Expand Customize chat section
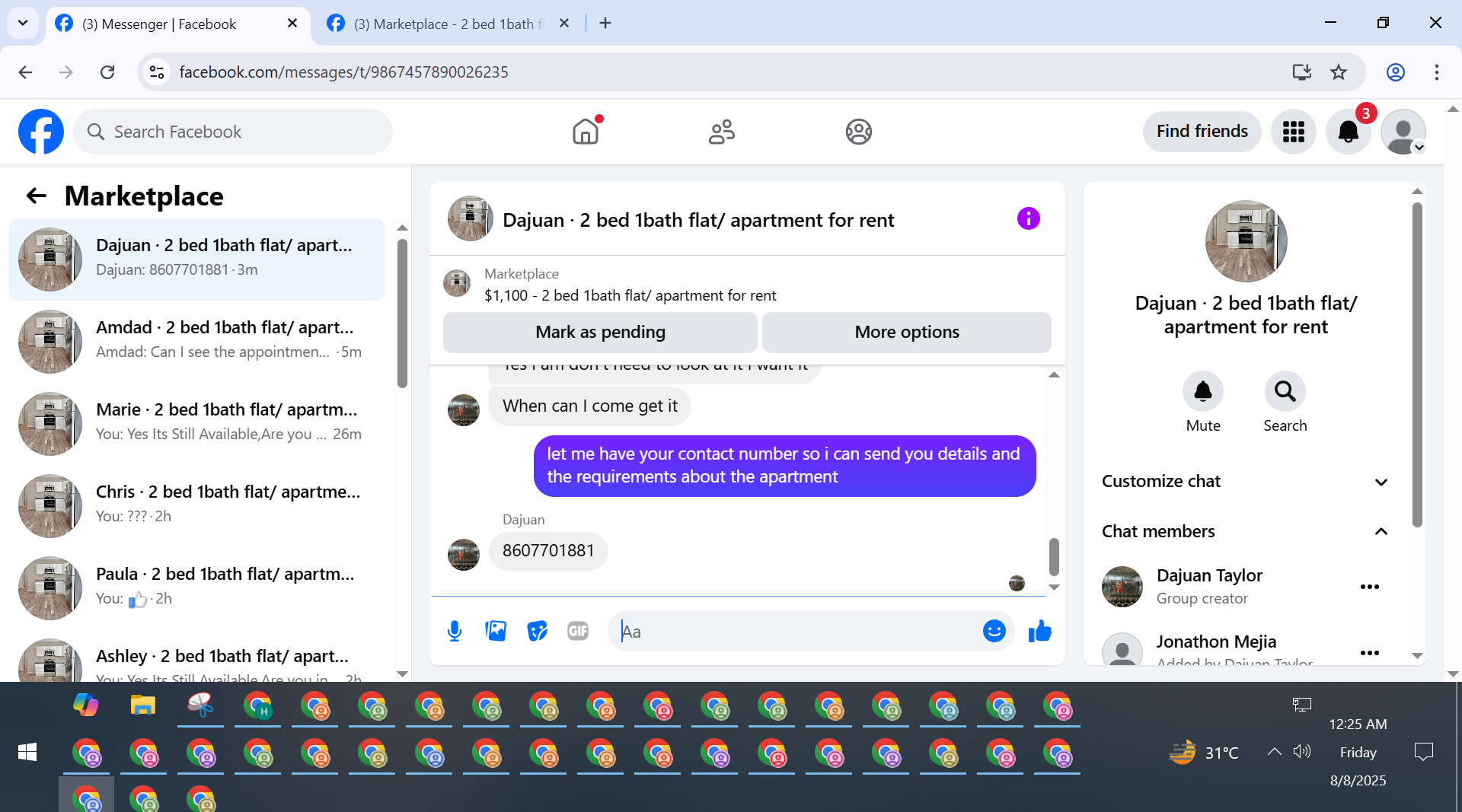 click(1245, 482)
